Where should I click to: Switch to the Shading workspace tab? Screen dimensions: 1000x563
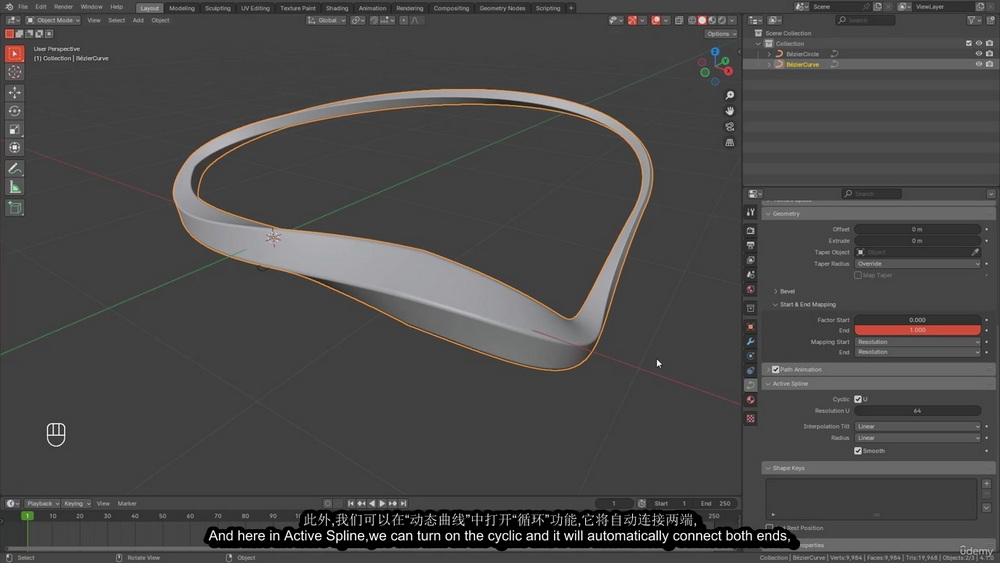(337, 8)
